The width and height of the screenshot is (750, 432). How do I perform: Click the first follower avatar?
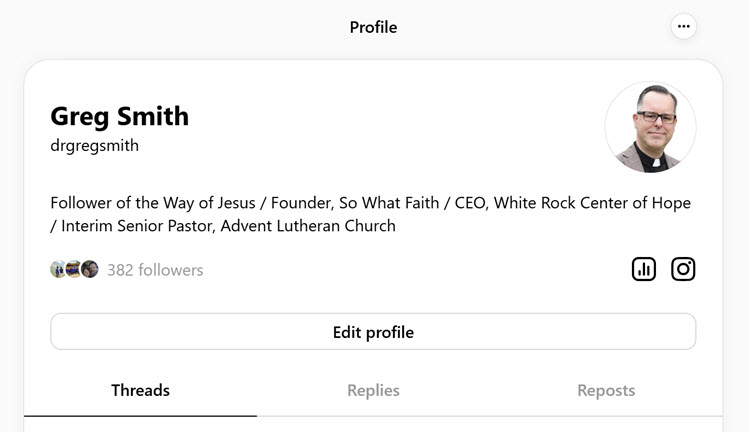pos(58,269)
